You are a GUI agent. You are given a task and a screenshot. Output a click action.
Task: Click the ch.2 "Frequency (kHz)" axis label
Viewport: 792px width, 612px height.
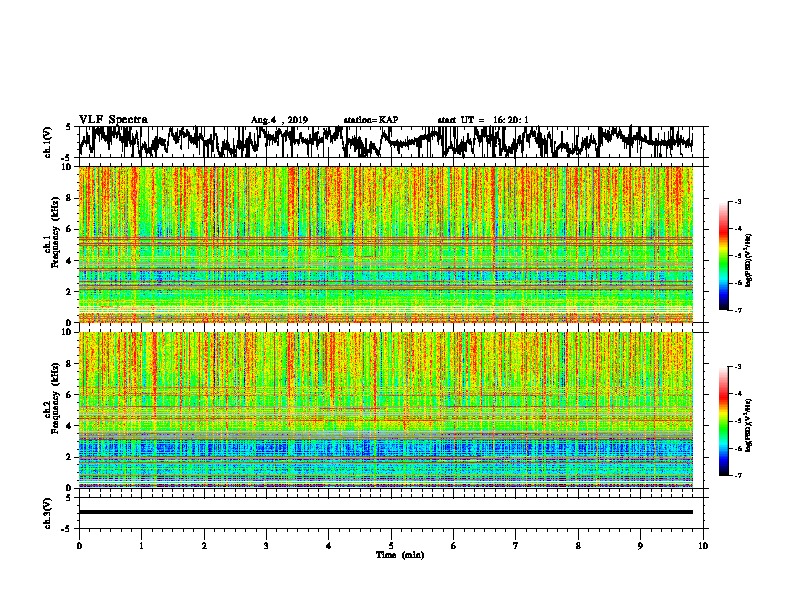[x=56, y=398]
